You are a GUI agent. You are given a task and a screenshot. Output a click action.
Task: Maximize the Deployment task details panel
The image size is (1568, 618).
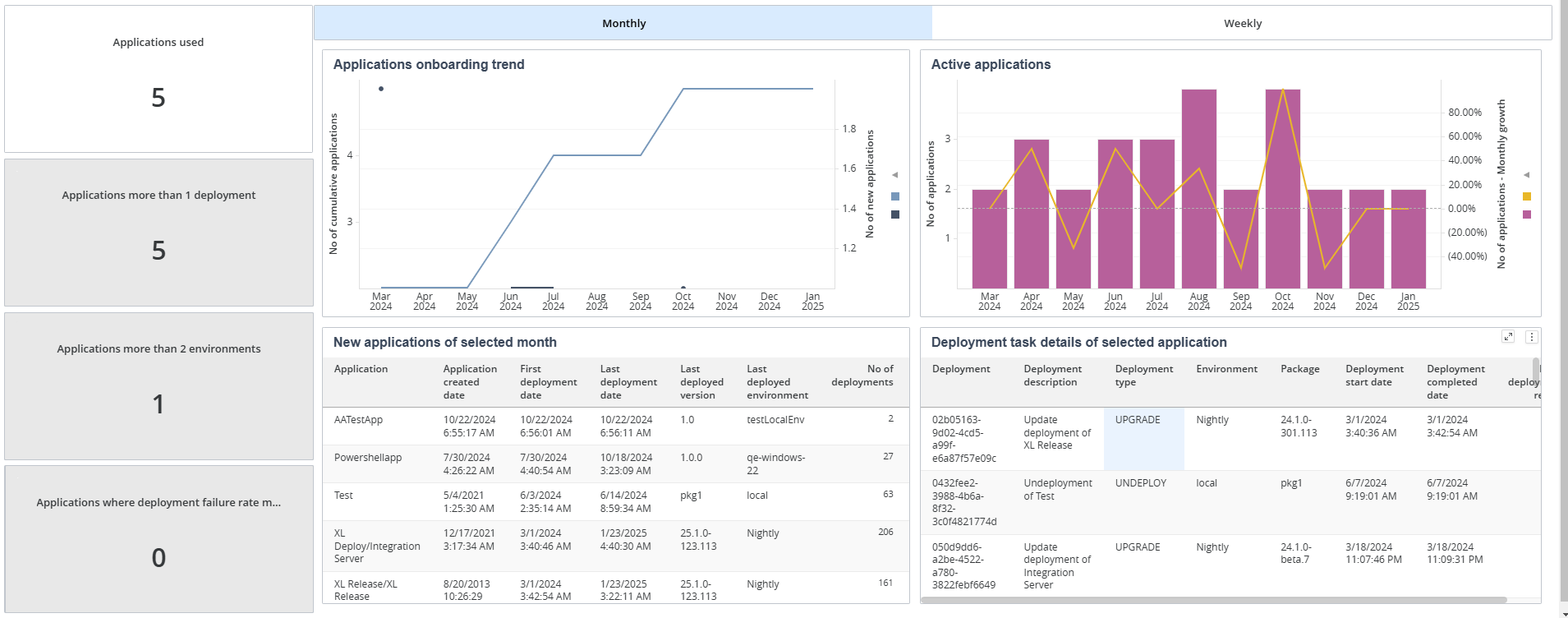click(x=1508, y=337)
